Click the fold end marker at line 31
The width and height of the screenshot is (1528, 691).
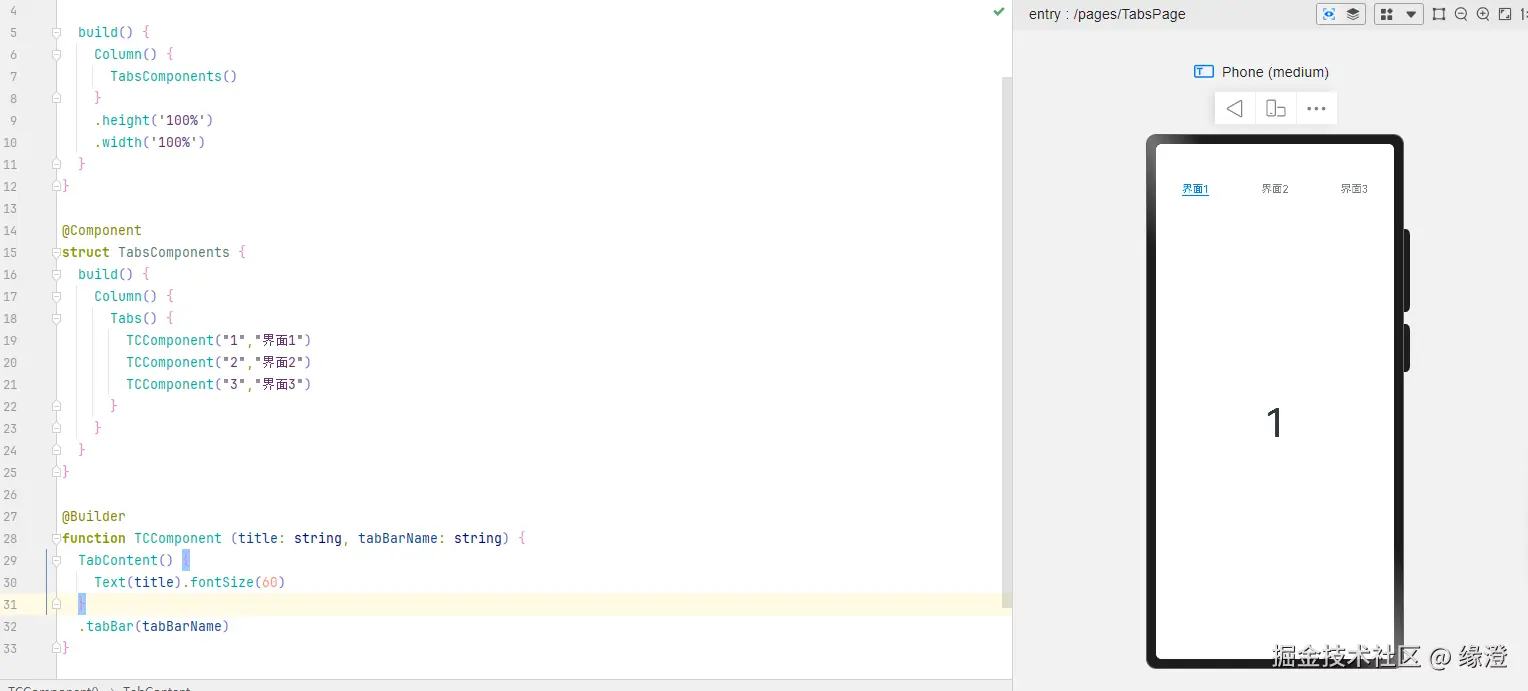pos(56,604)
